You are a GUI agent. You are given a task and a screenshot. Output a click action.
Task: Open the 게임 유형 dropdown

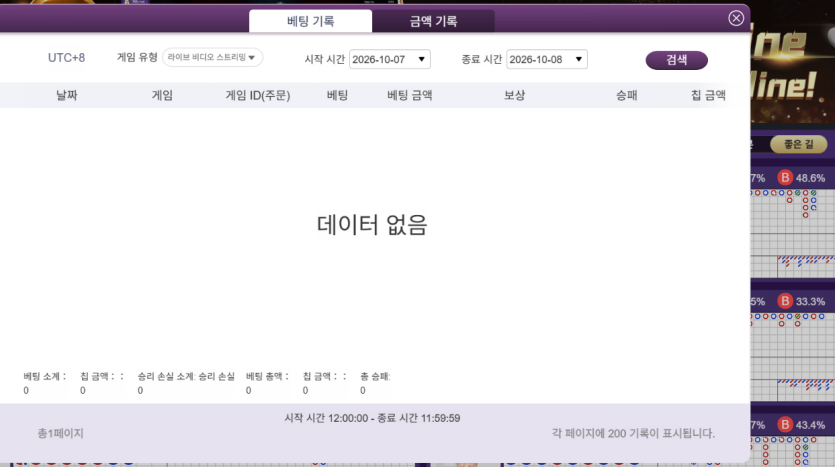tap(212, 57)
